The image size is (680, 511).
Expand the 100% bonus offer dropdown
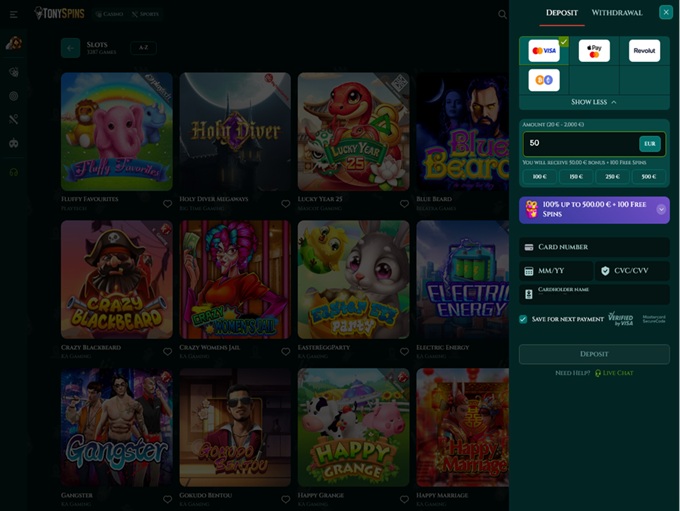pos(661,209)
